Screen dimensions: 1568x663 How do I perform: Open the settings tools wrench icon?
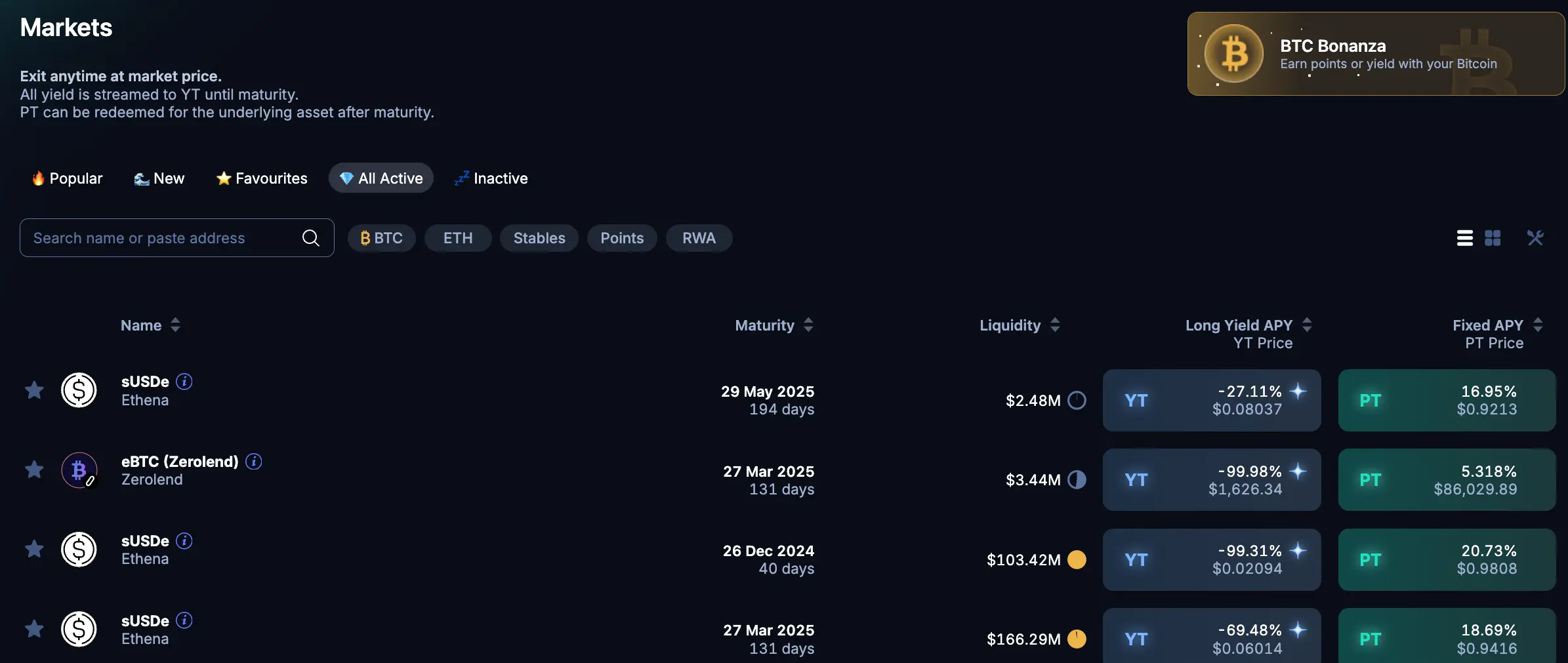[x=1535, y=238]
